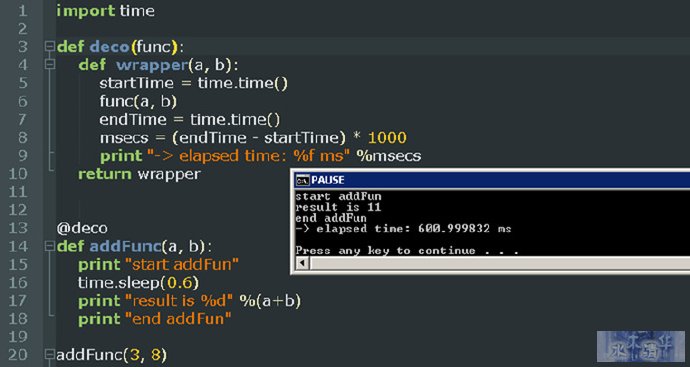Place cursor in time.sleep(0.6) call

point(139,283)
